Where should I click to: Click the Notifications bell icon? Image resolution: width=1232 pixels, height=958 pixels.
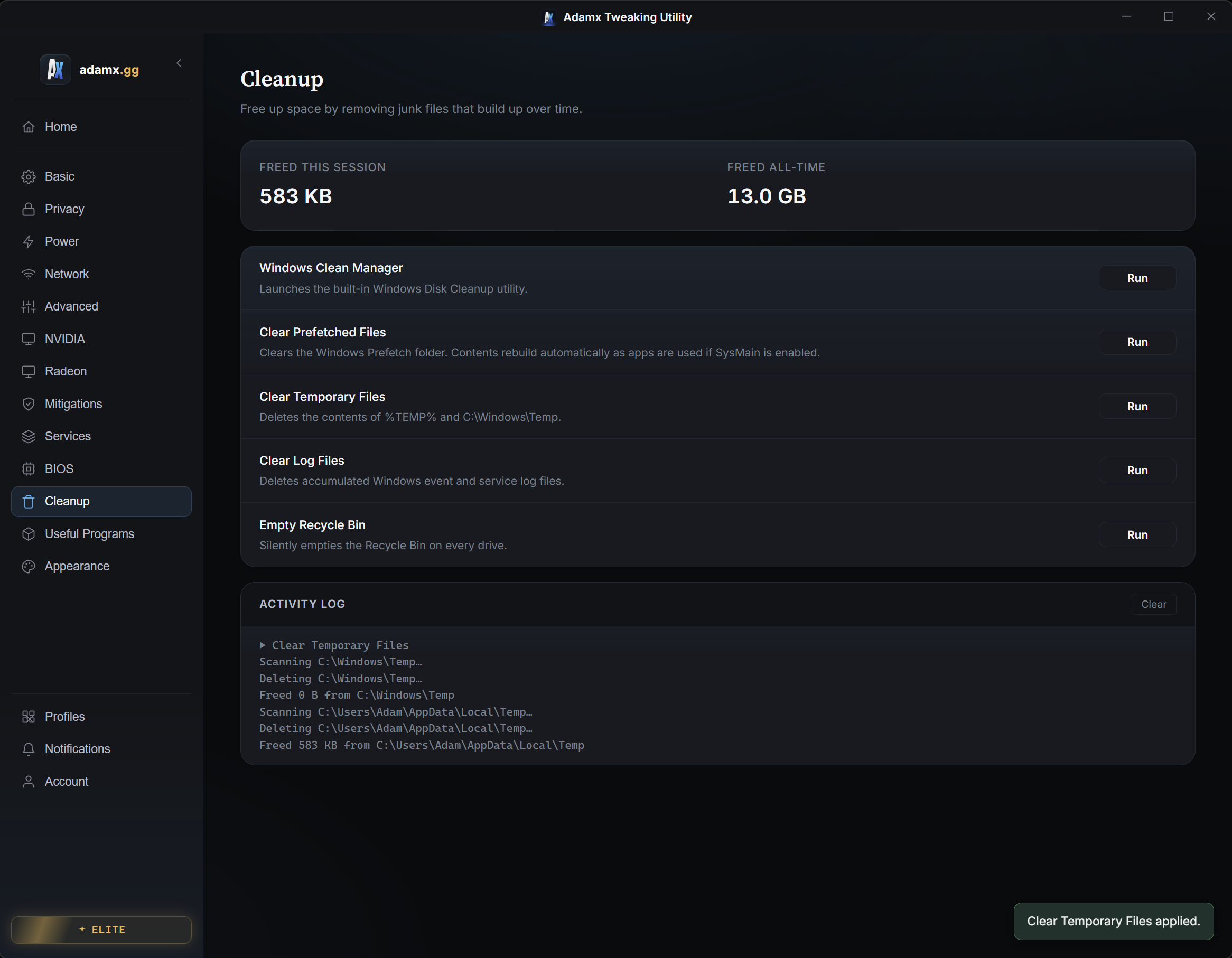(28, 749)
